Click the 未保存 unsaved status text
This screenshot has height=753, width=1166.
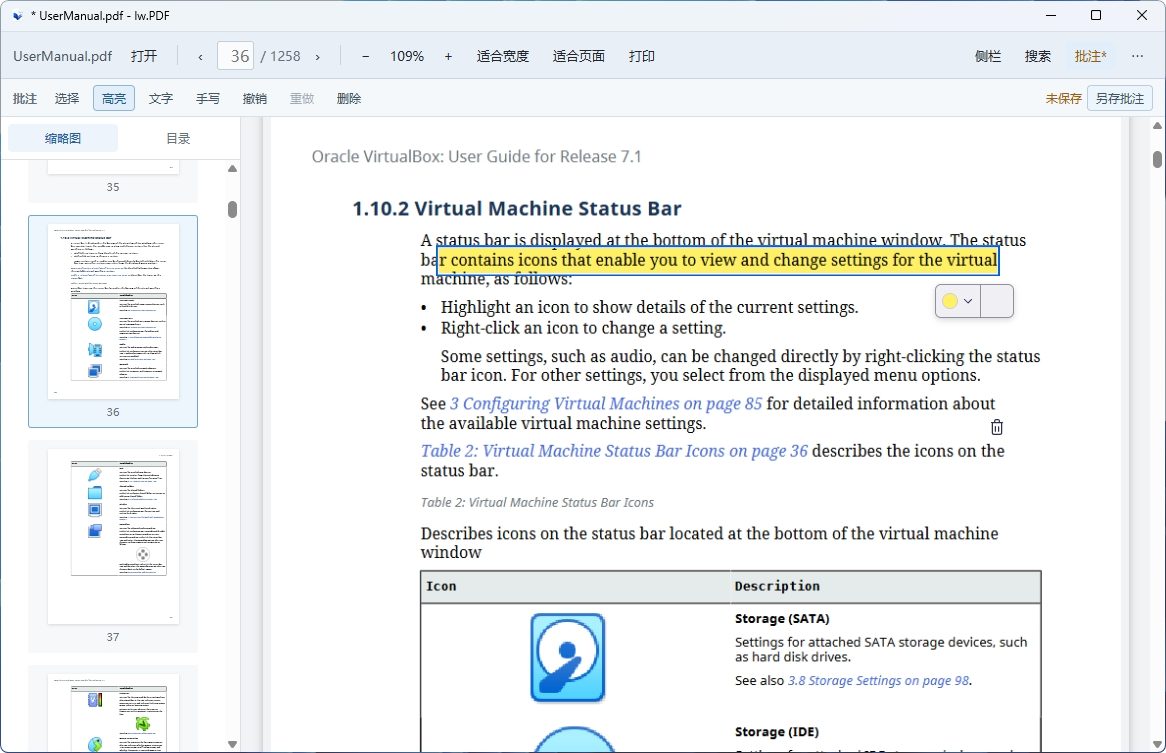tap(1063, 98)
